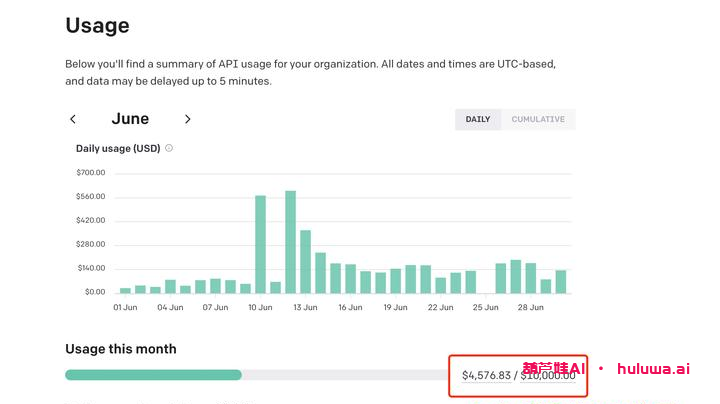Select the 28 Jun usage bar
This screenshot has height=404, width=720.
click(530, 278)
